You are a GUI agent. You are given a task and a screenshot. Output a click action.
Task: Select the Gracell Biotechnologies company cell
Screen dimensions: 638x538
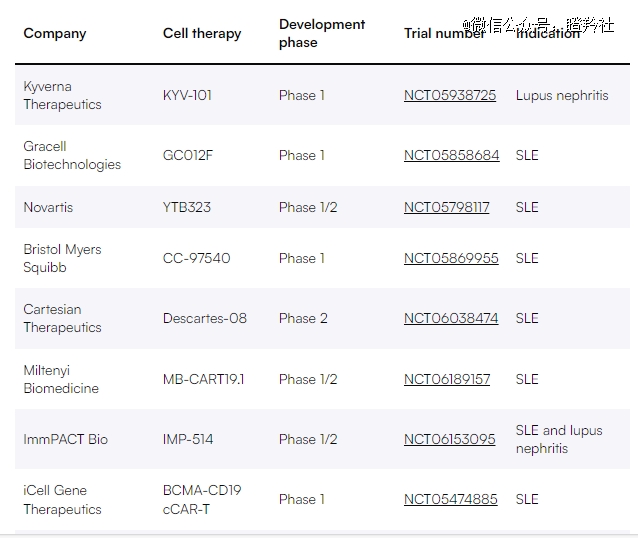[72, 155]
